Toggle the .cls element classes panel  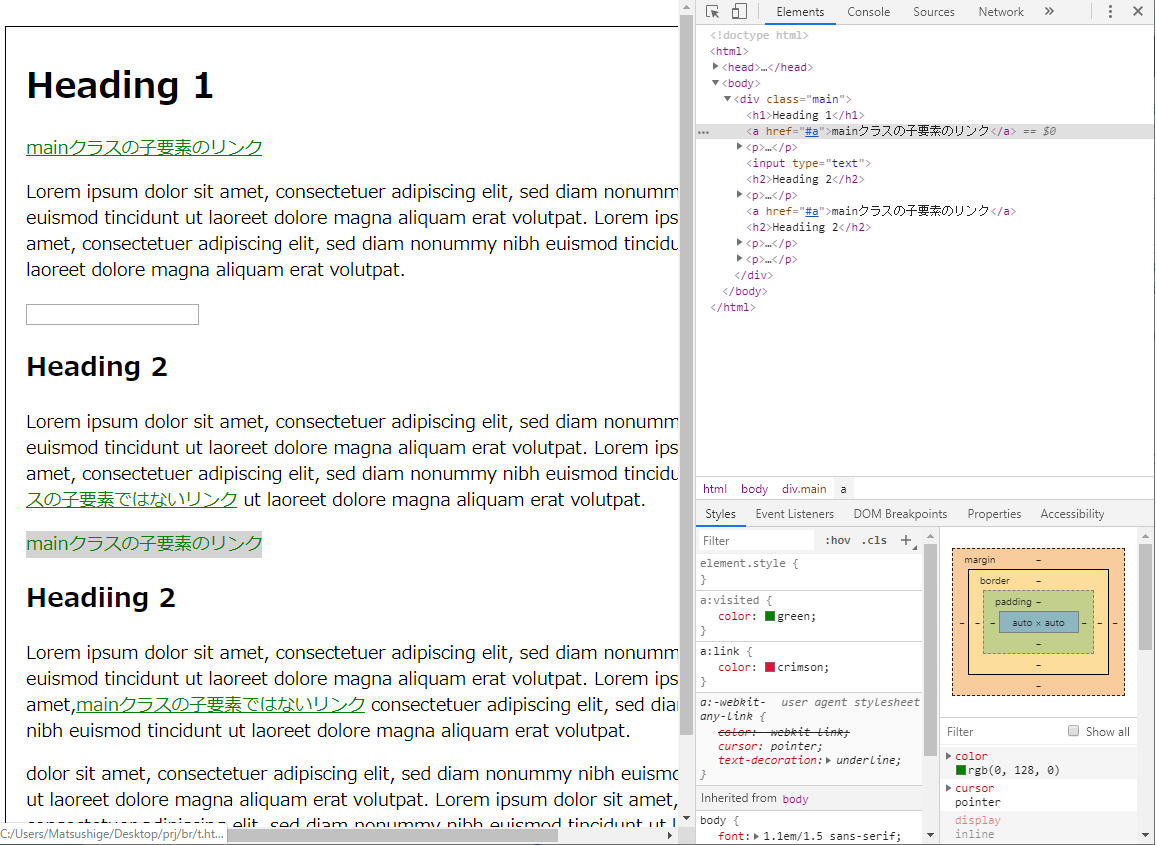point(874,541)
